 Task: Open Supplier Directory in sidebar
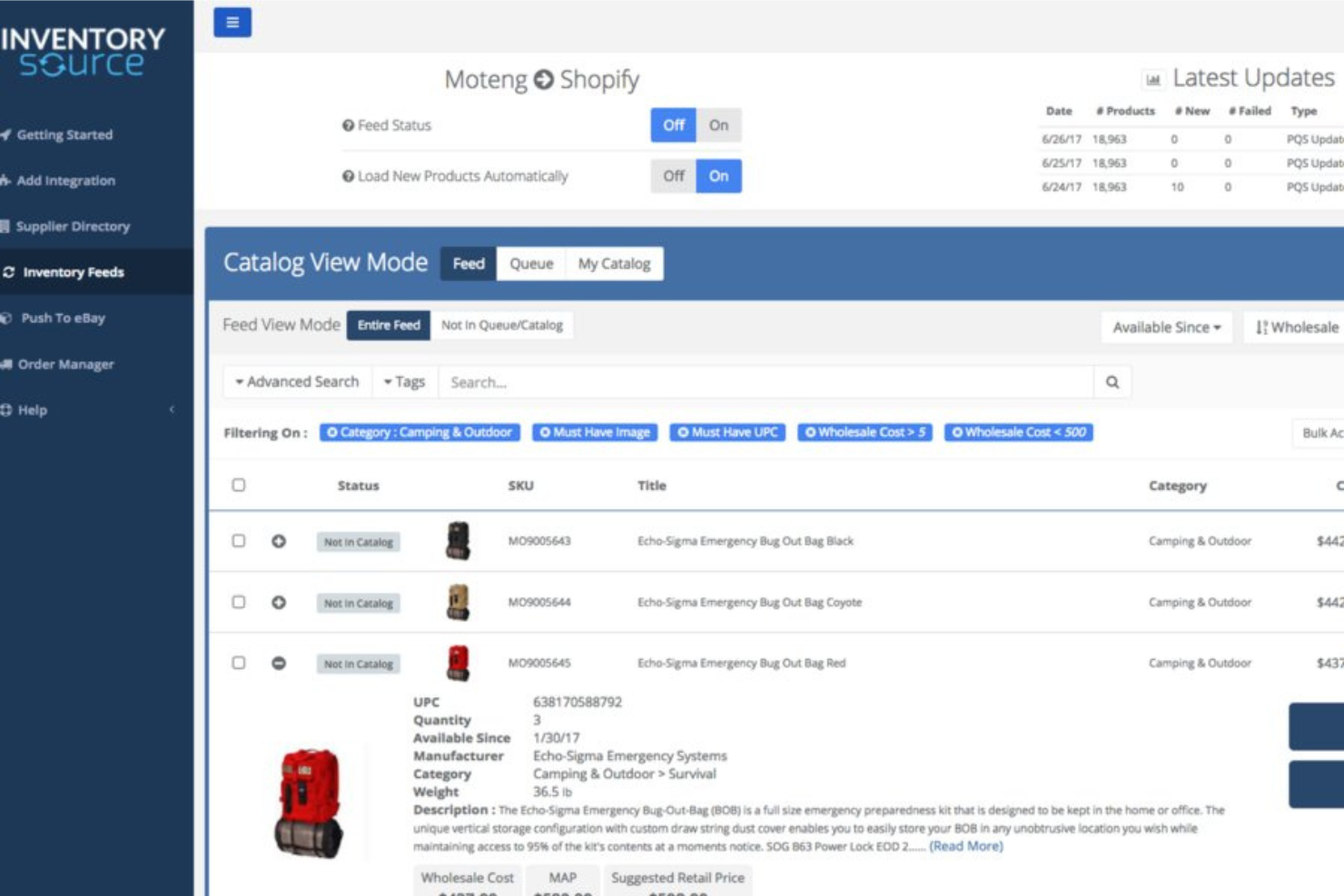tap(73, 226)
